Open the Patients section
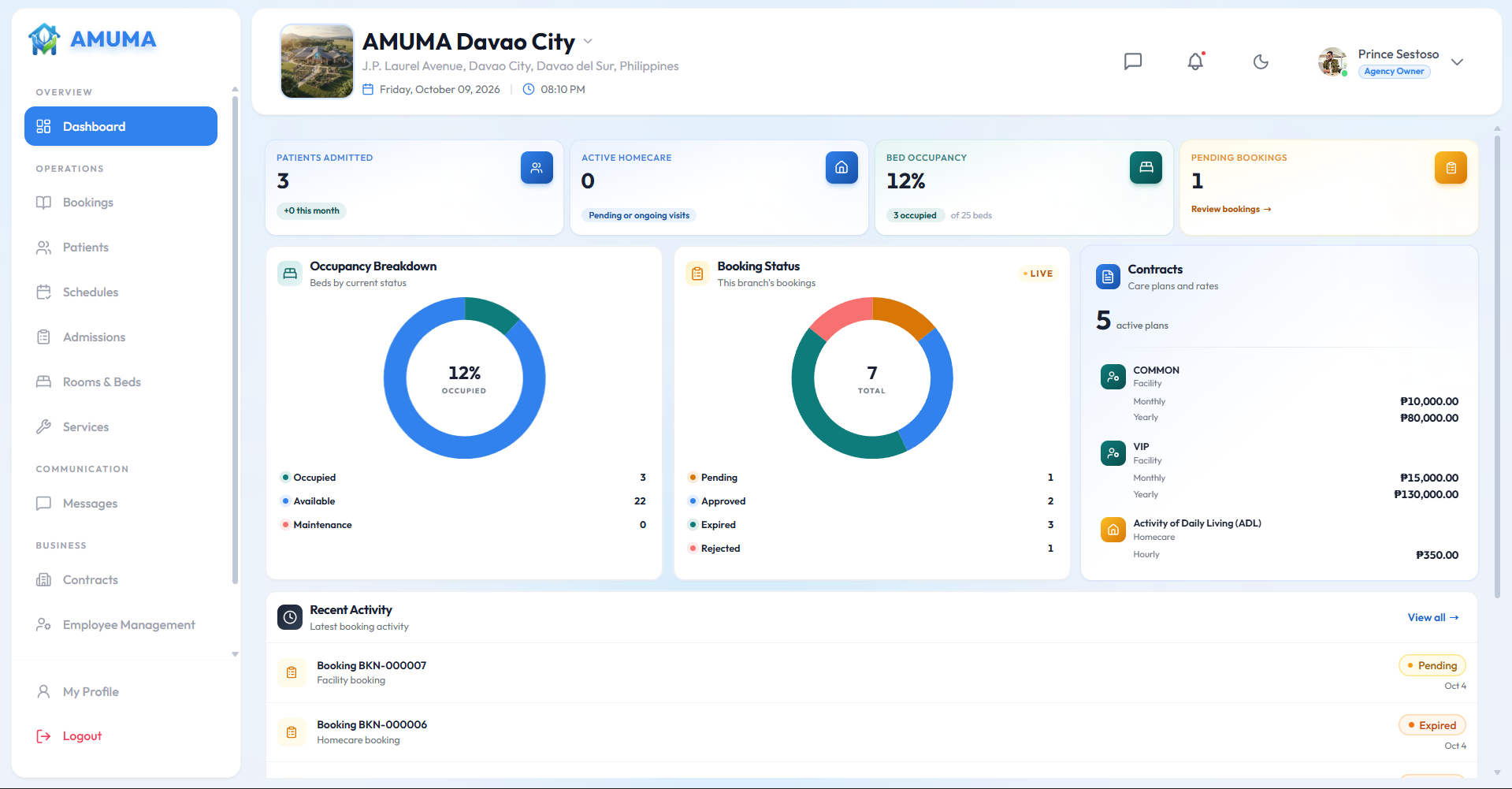This screenshot has height=789, width=1512. [121, 247]
